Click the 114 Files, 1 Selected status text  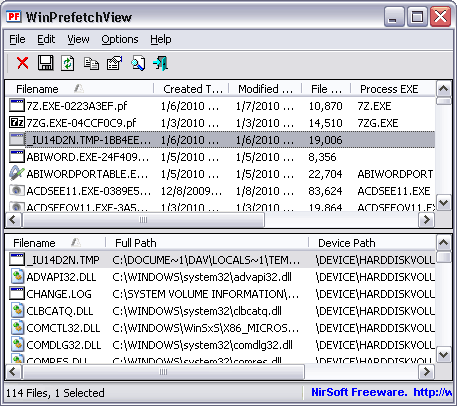coord(55,393)
